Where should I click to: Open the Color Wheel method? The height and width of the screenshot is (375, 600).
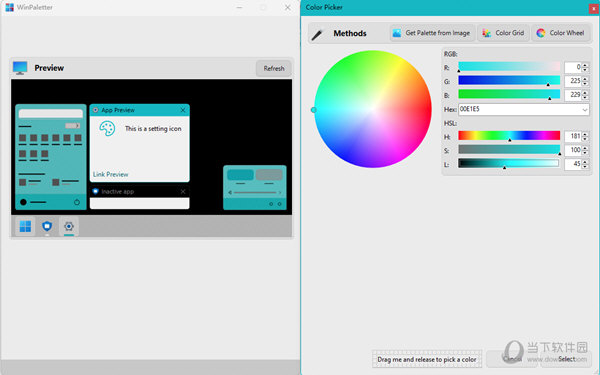(560, 33)
